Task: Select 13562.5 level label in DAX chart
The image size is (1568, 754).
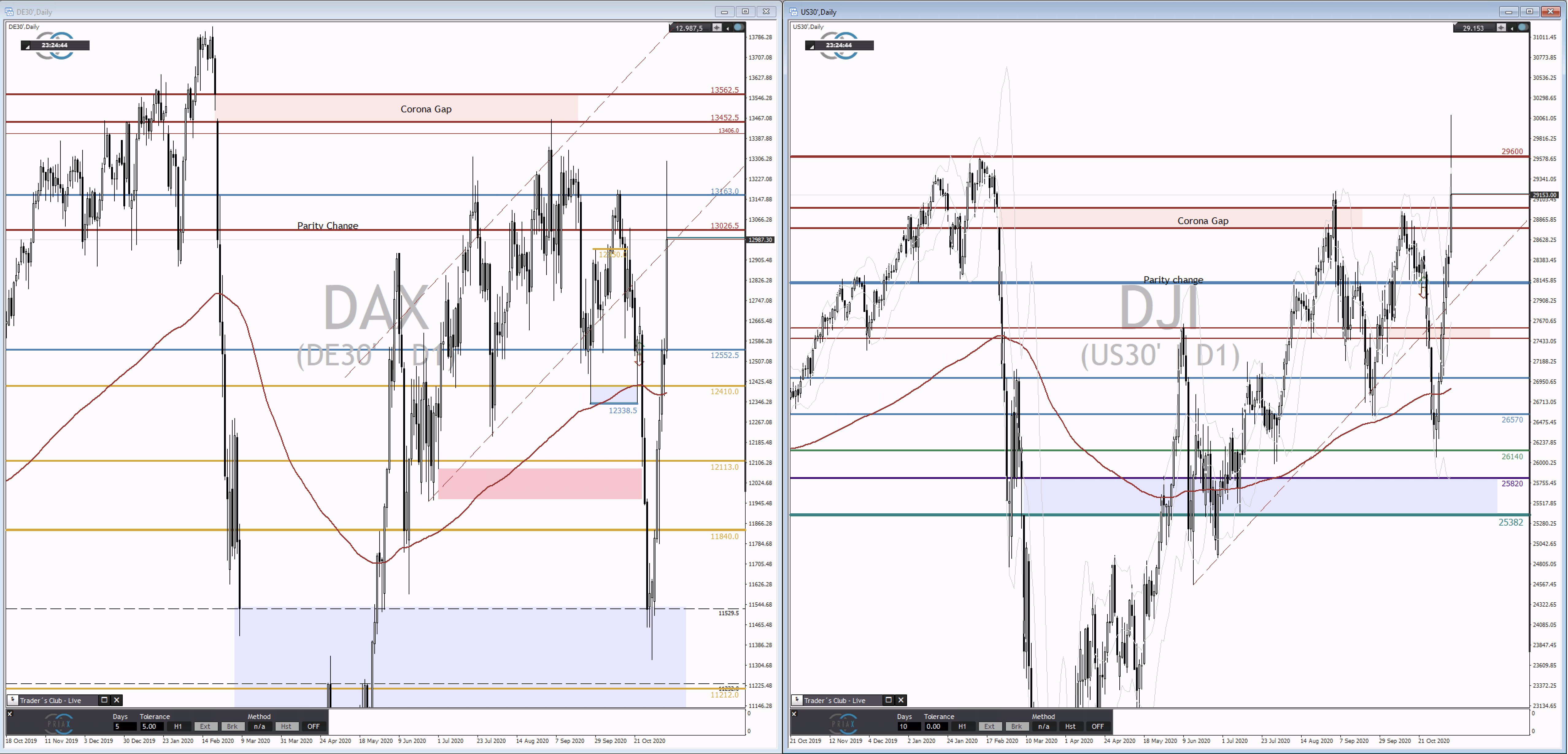Action: point(724,90)
